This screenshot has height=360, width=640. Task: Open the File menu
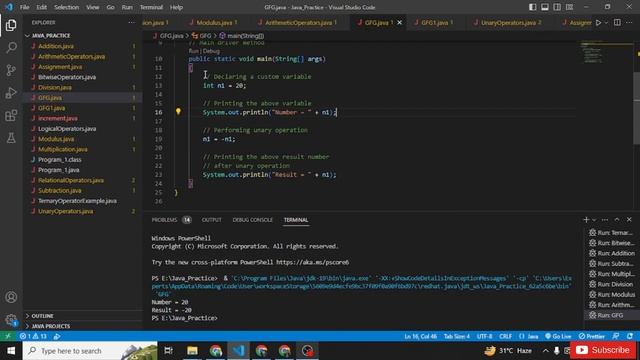pos(24,7)
